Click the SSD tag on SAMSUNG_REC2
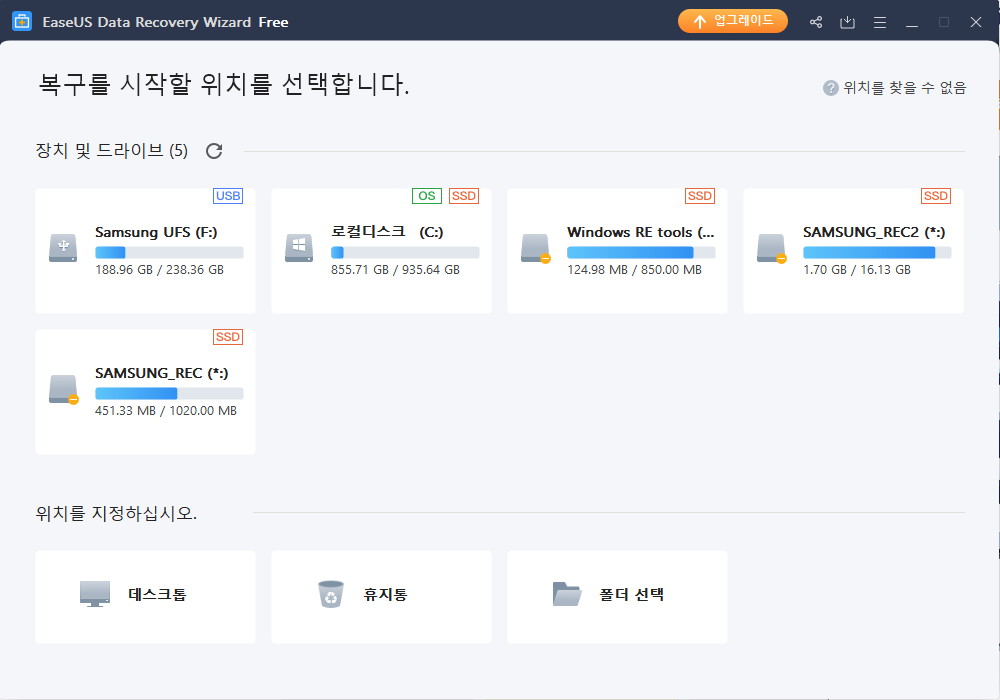This screenshot has height=700, width=1000. [x=936, y=196]
